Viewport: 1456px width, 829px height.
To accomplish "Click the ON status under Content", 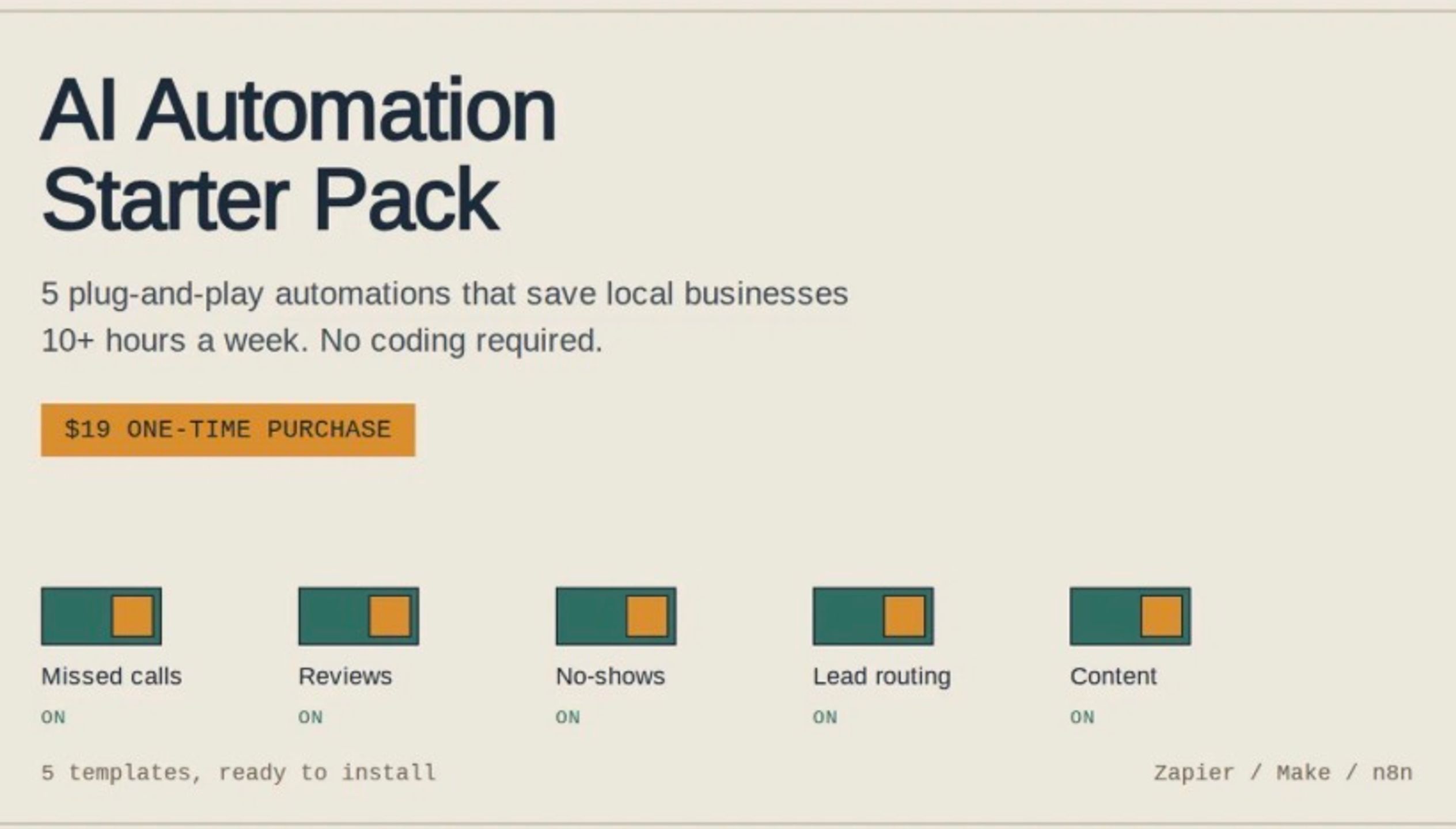I will click(x=1083, y=717).
